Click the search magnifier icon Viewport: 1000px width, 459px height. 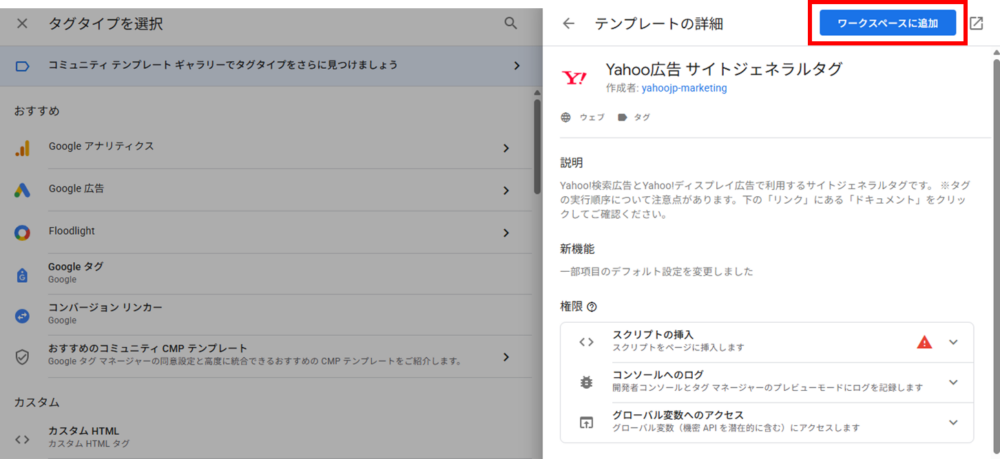click(511, 23)
